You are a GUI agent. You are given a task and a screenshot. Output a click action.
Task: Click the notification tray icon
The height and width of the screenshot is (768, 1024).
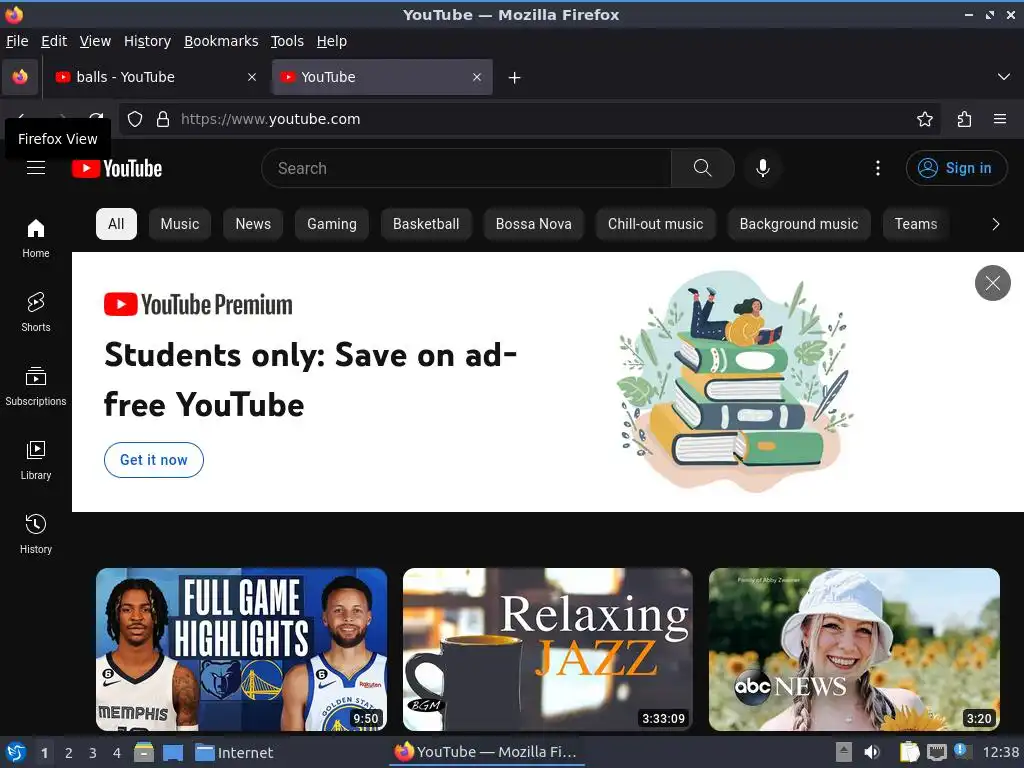(961, 750)
